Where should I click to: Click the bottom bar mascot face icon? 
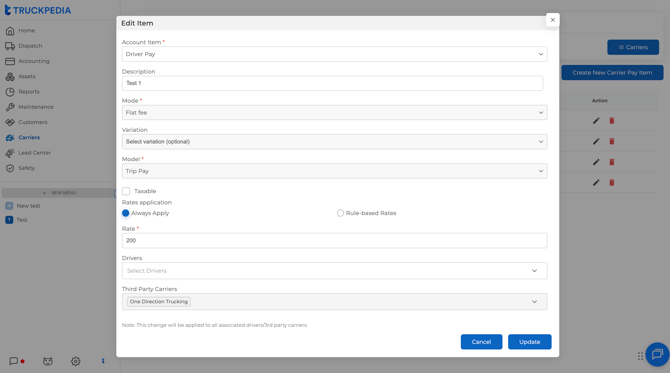48,361
